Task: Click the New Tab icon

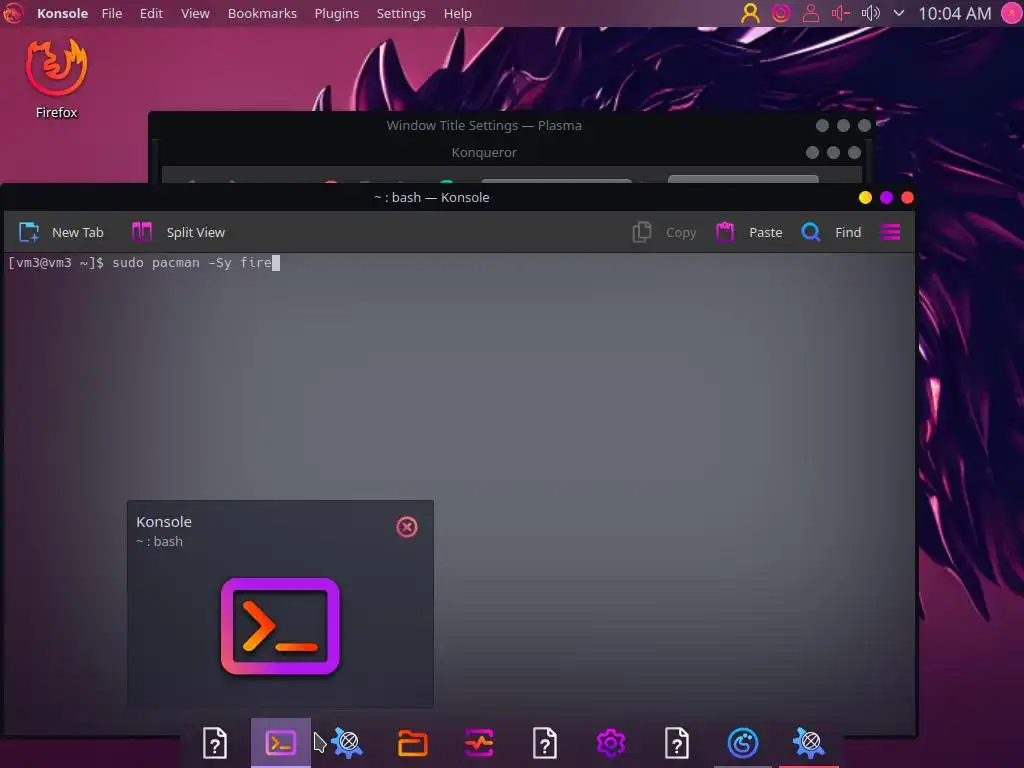Action: [x=29, y=232]
